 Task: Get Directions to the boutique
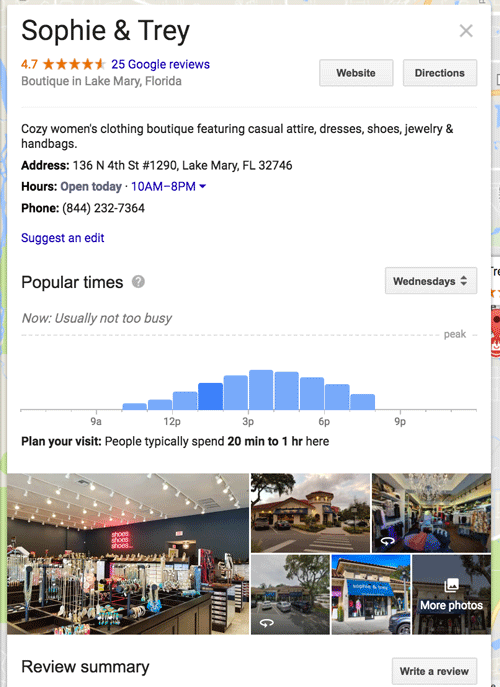coord(440,73)
